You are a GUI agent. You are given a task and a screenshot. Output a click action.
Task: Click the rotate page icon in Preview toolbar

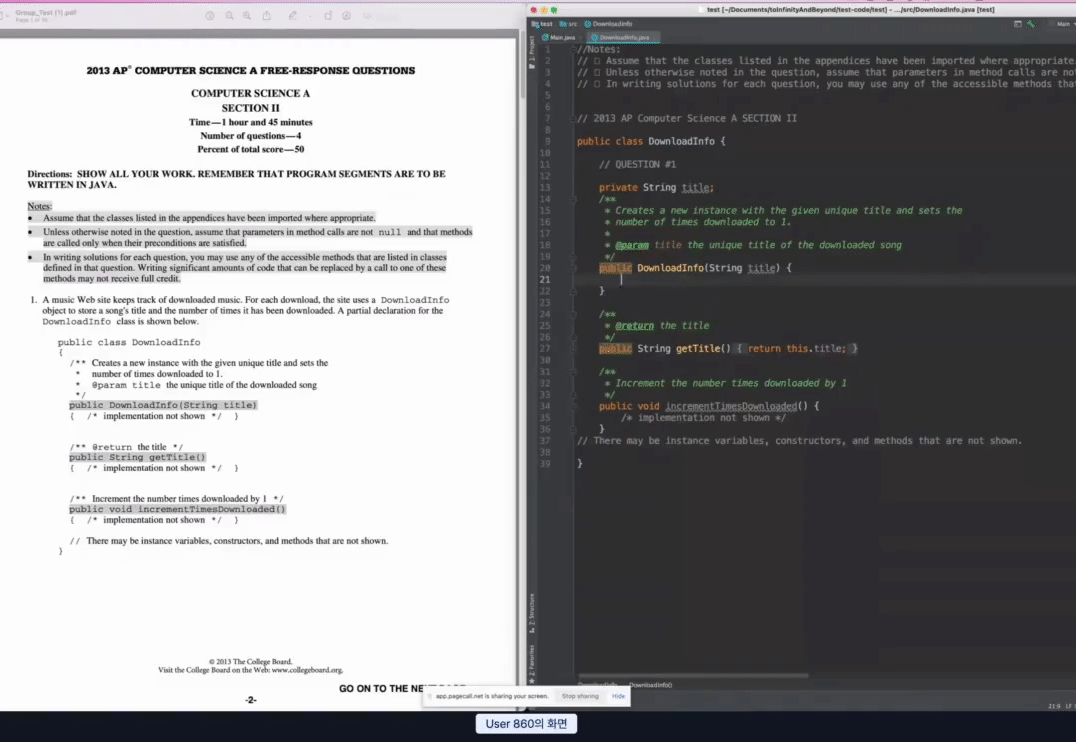pos(328,16)
